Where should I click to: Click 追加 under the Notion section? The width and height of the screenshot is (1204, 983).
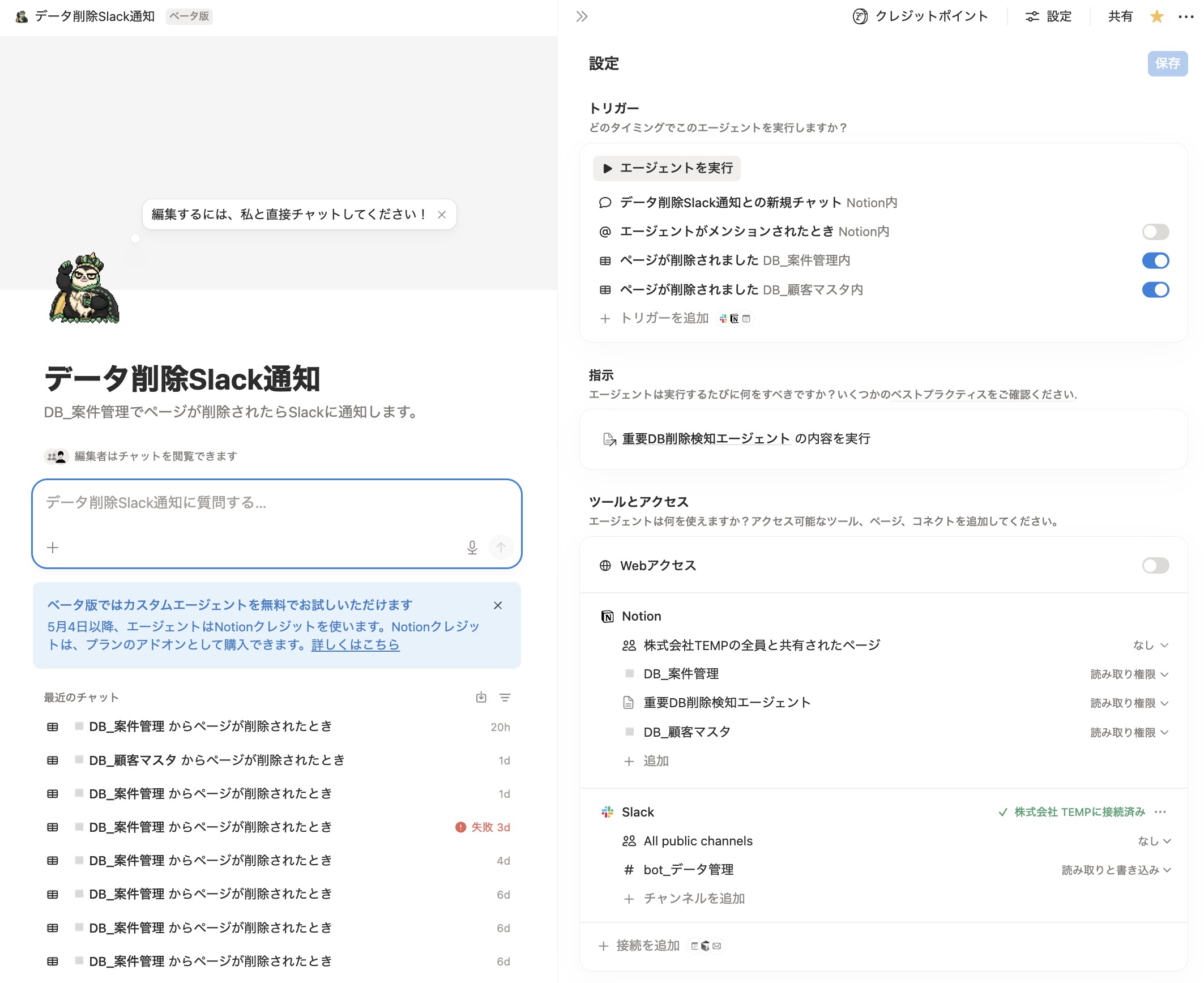pyautogui.click(x=646, y=762)
